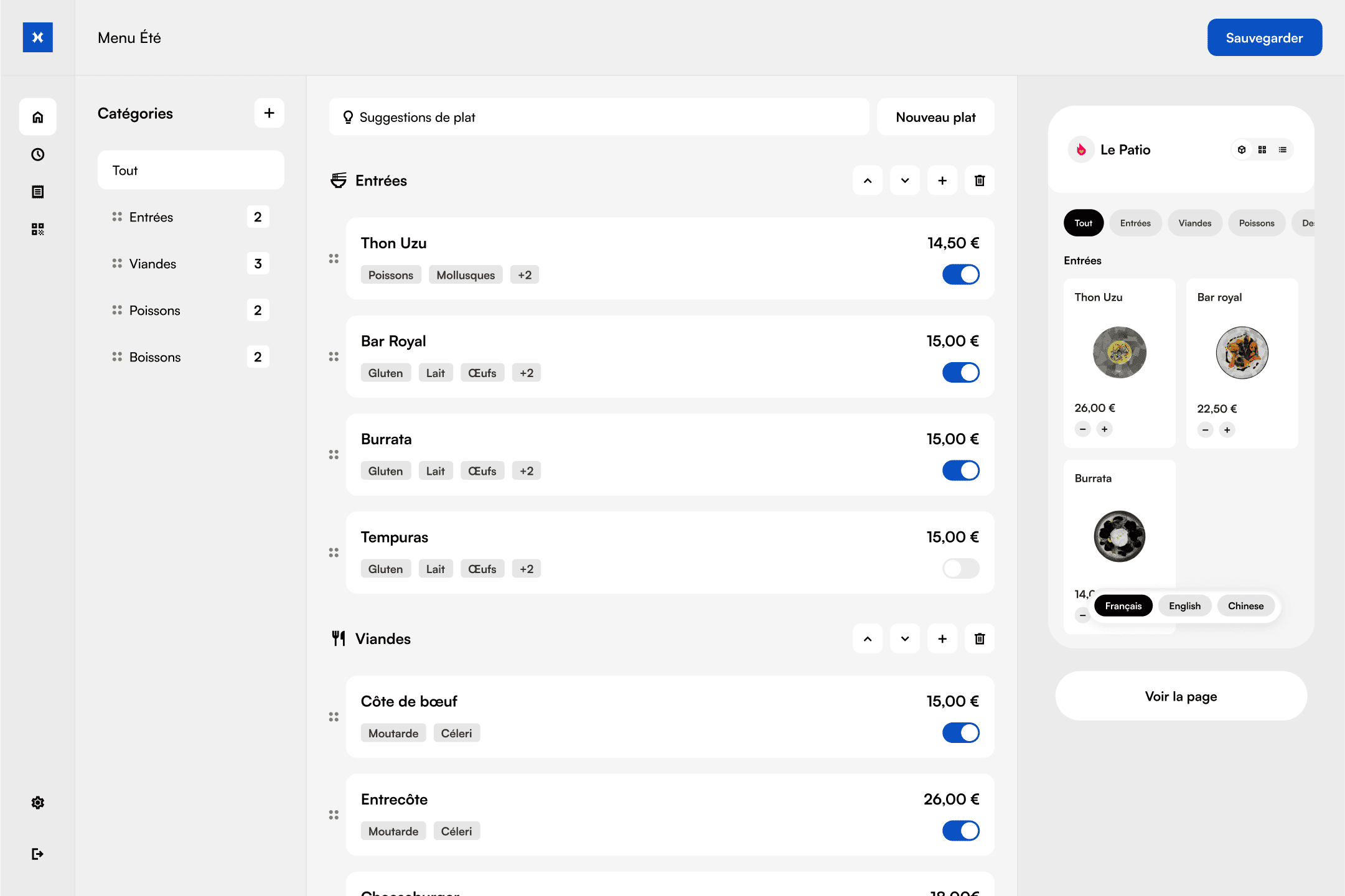
Task: Increase Thon Uzu quantity with the plus stepper
Action: [1105, 429]
